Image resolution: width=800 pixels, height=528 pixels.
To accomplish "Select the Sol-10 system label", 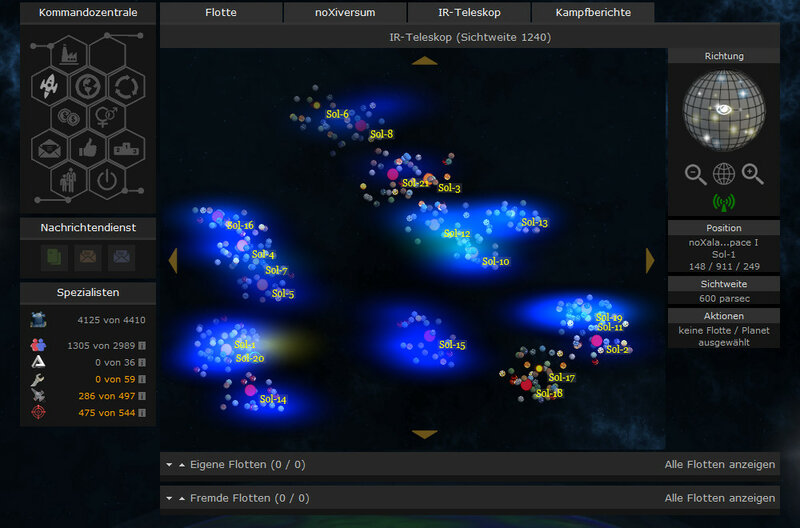I will [x=495, y=262].
